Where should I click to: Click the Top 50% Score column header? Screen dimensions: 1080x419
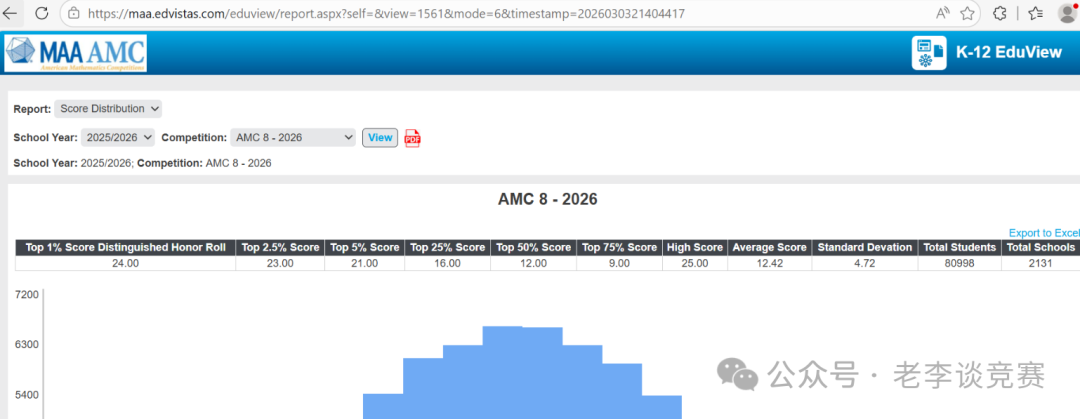coord(534,247)
